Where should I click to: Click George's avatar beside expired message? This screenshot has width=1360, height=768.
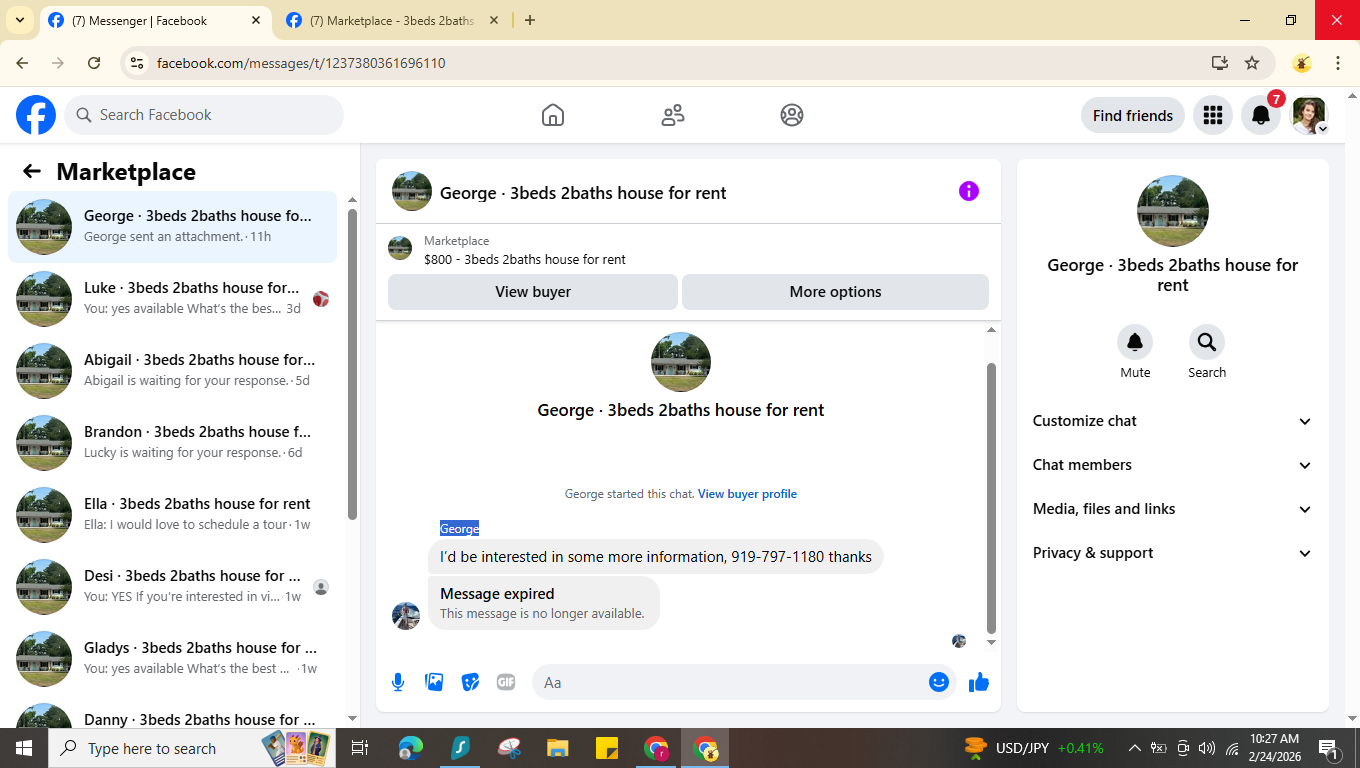point(406,616)
